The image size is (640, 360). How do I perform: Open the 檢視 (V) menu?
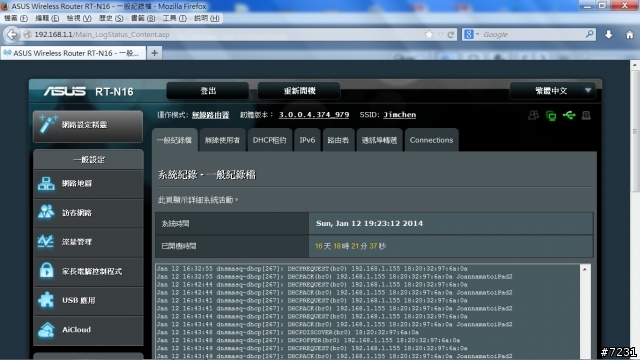pyautogui.click(x=79, y=18)
